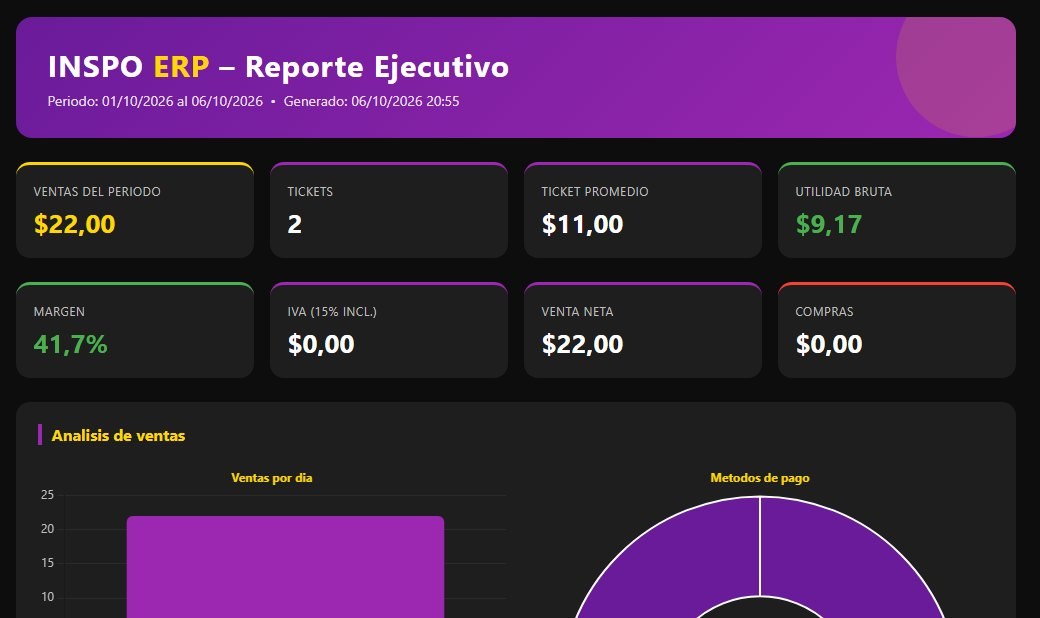1040x618 pixels.
Task: Select the Periodo date range text
Action: (x=155, y=101)
